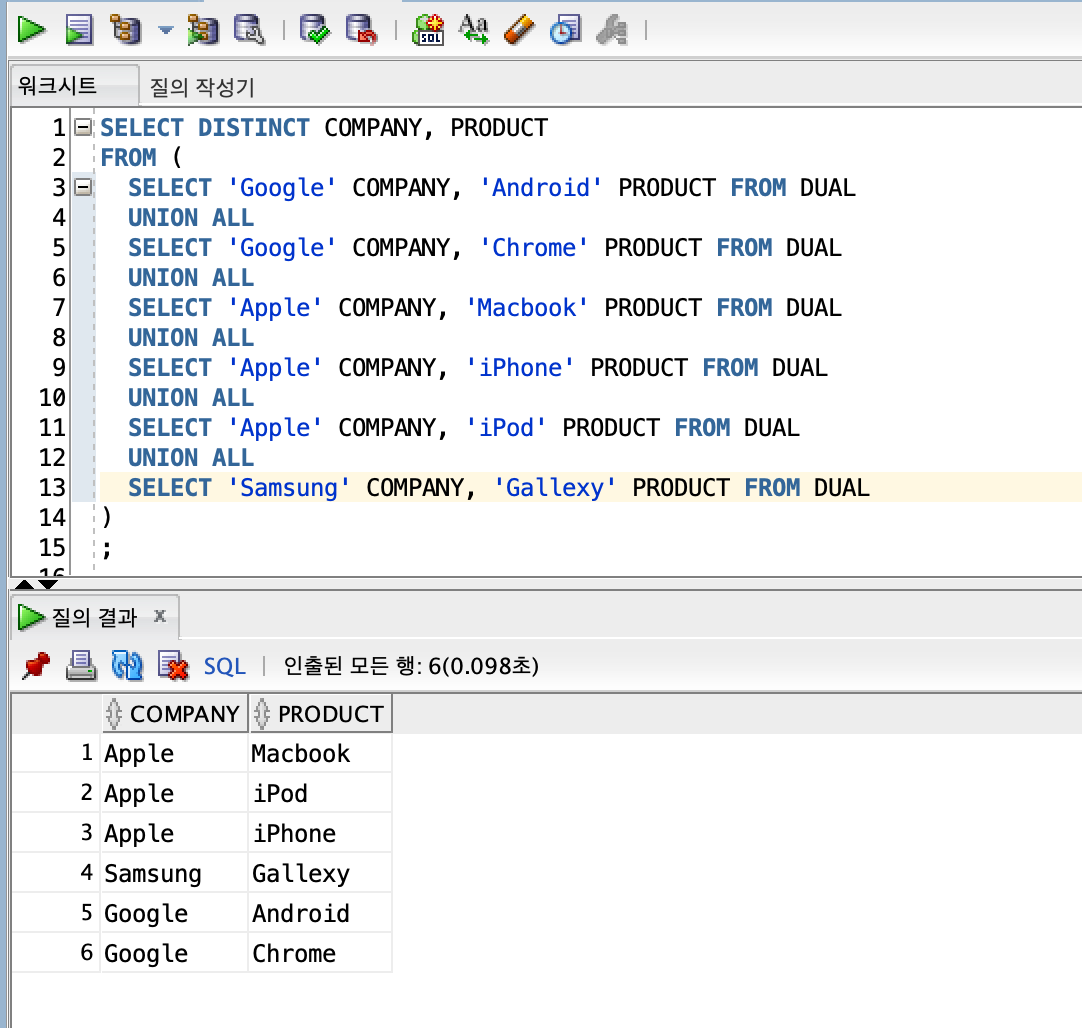The height and width of the screenshot is (1028, 1082).
Task: Sort by the COMPANY column header
Action: pyautogui.click(x=174, y=713)
